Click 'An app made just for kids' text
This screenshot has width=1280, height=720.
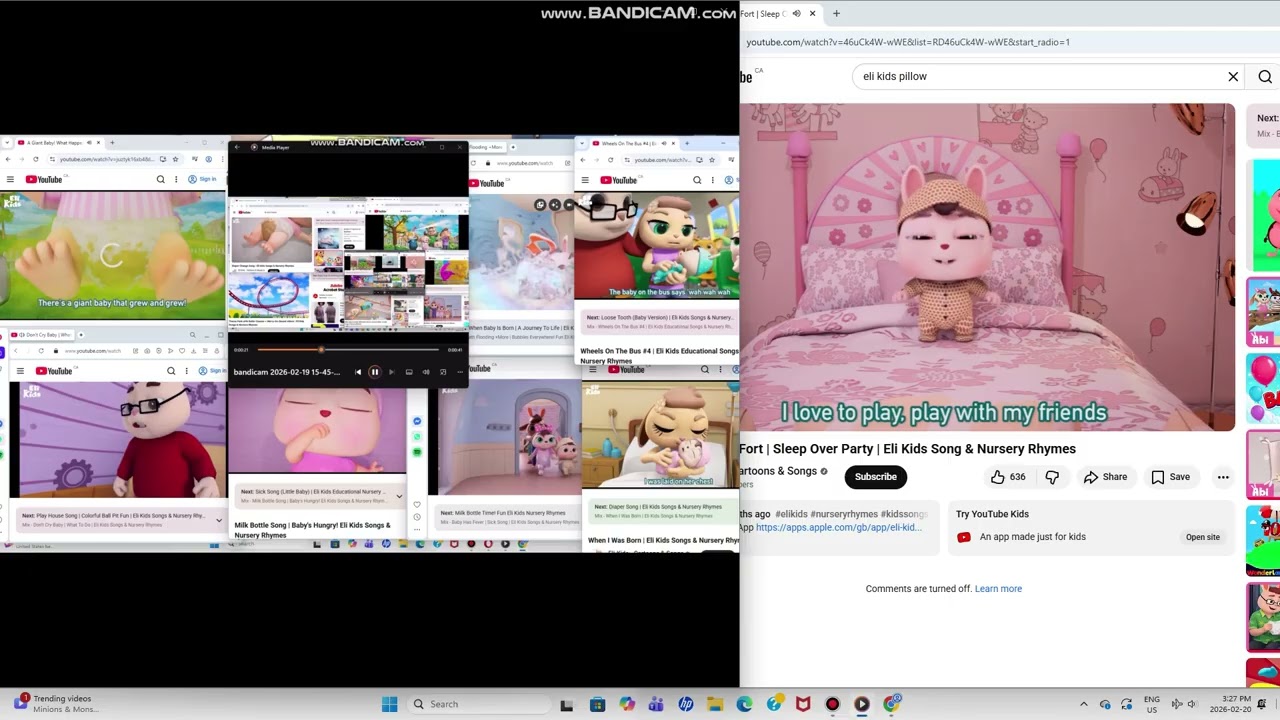coord(1033,537)
